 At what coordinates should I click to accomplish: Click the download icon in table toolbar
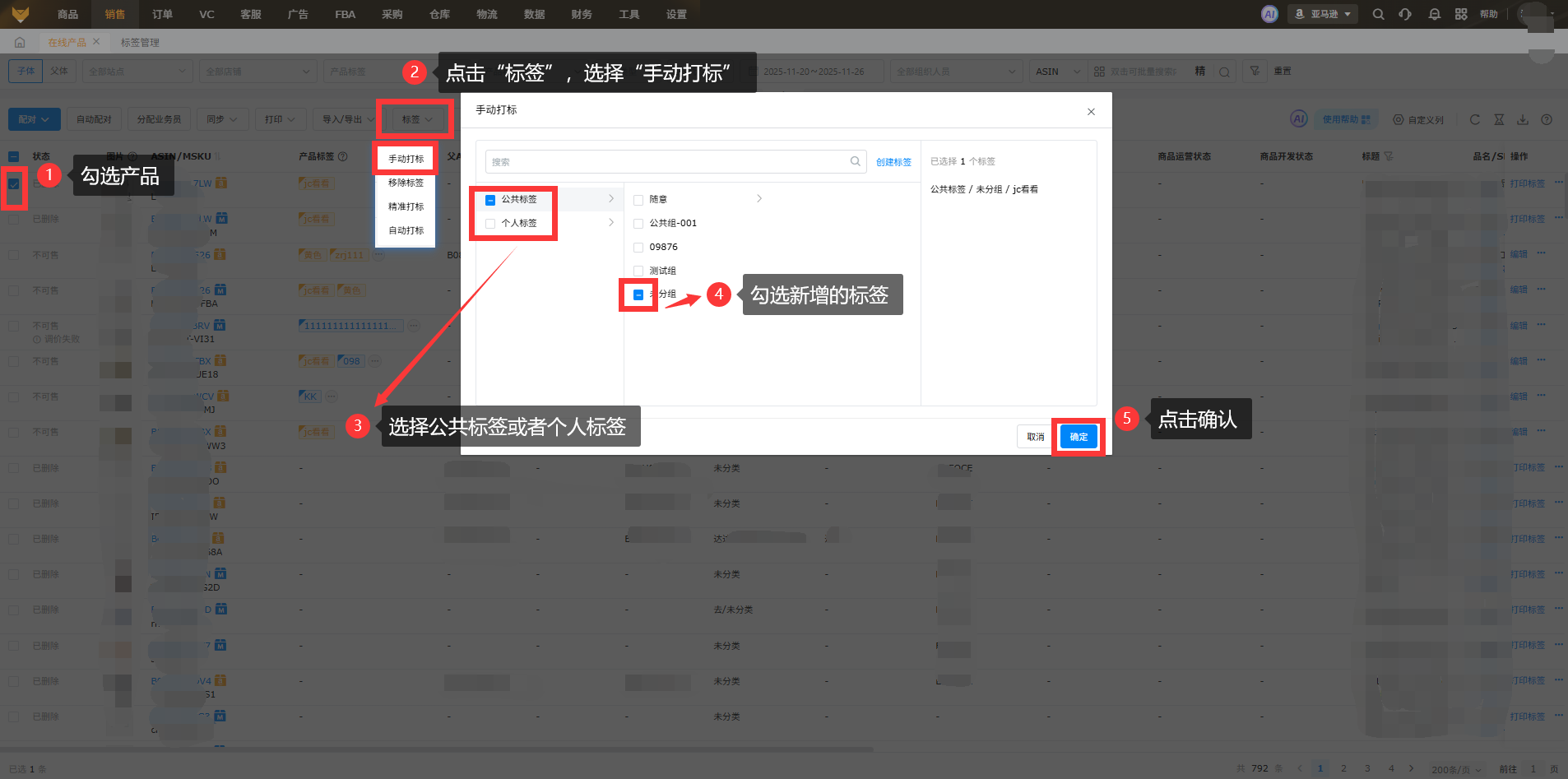tap(1523, 119)
